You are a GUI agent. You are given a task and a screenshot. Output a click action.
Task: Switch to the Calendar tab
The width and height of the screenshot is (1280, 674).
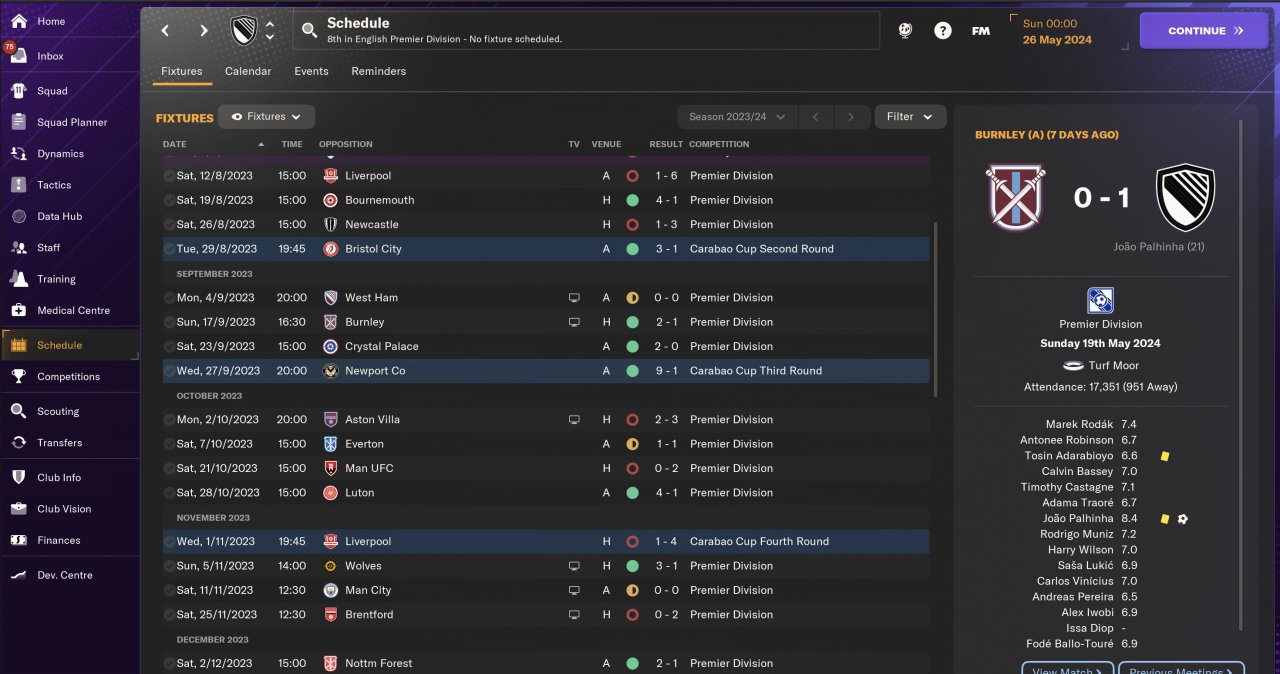[248, 71]
